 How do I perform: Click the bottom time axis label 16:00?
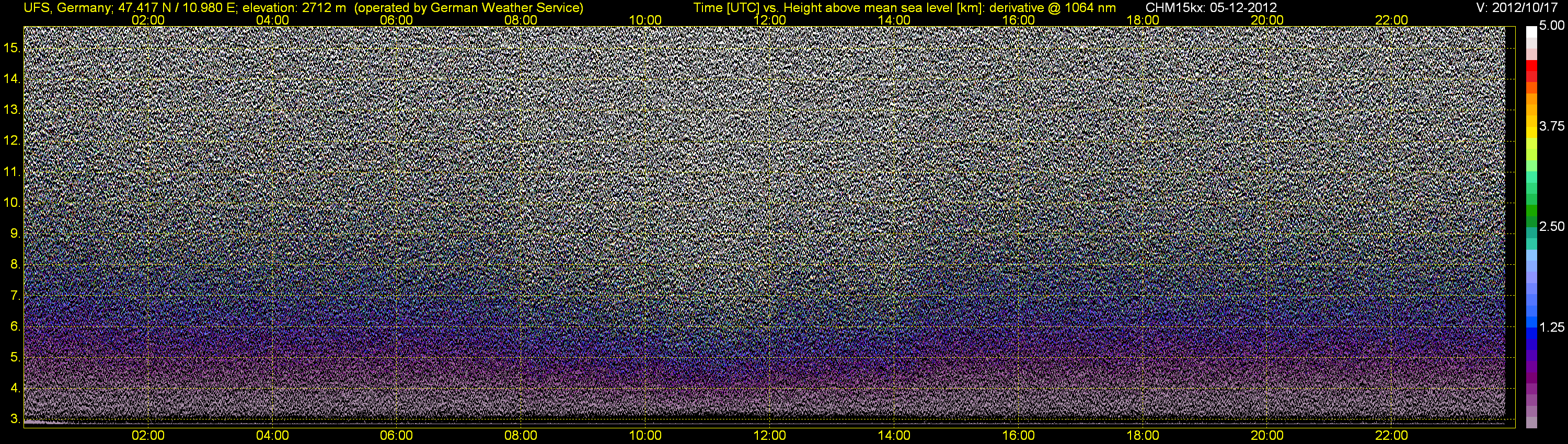1018,436
